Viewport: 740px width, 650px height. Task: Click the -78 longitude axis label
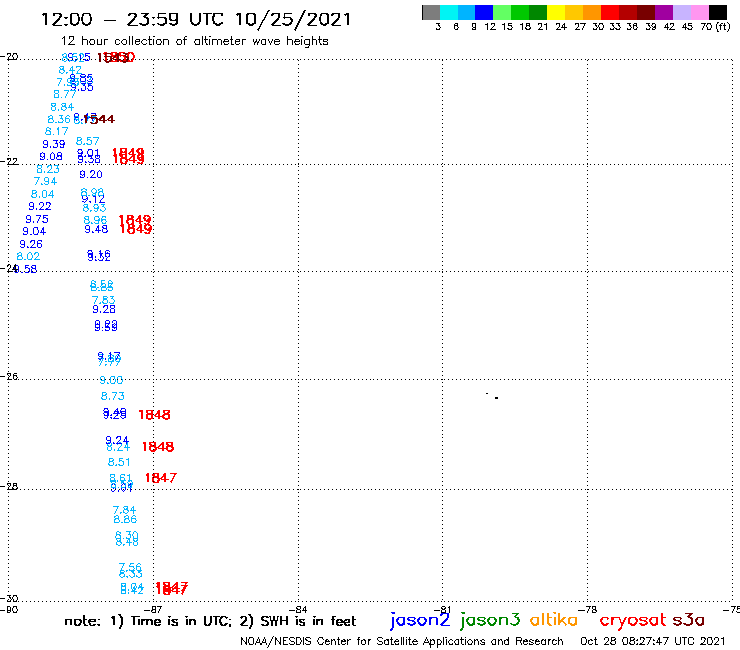[x=588, y=609]
